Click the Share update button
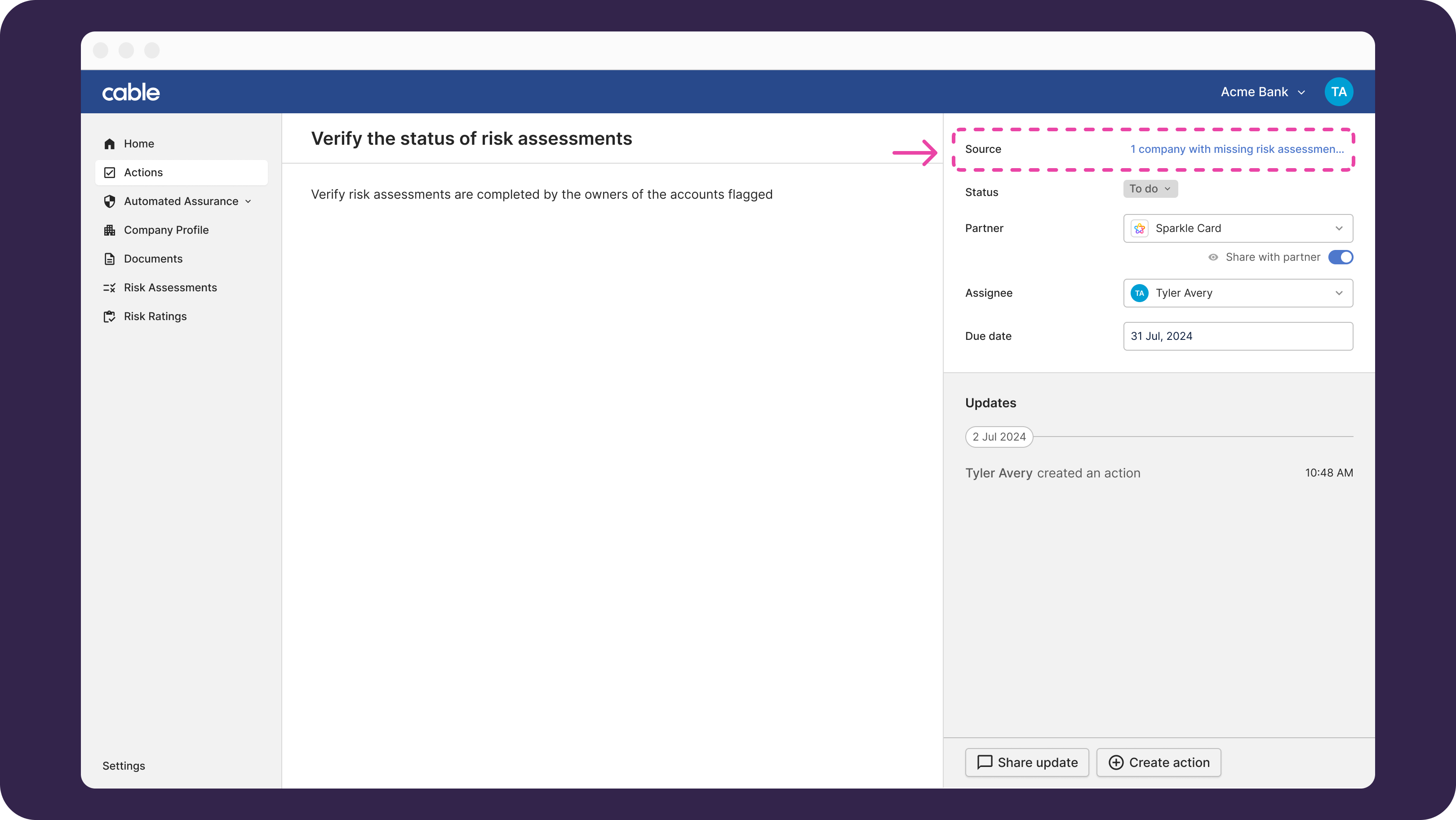Viewport: 1456px width, 820px height. coord(1027,762)
